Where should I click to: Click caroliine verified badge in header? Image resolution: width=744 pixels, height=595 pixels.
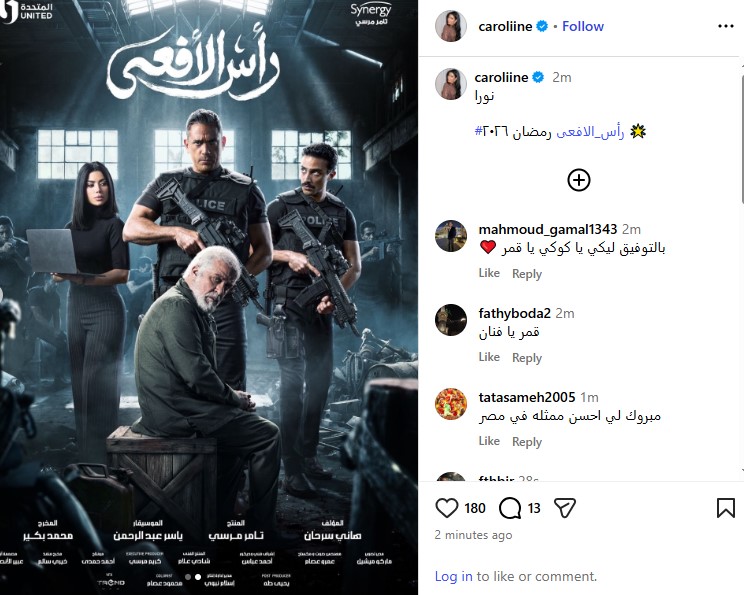coord(542,26)
